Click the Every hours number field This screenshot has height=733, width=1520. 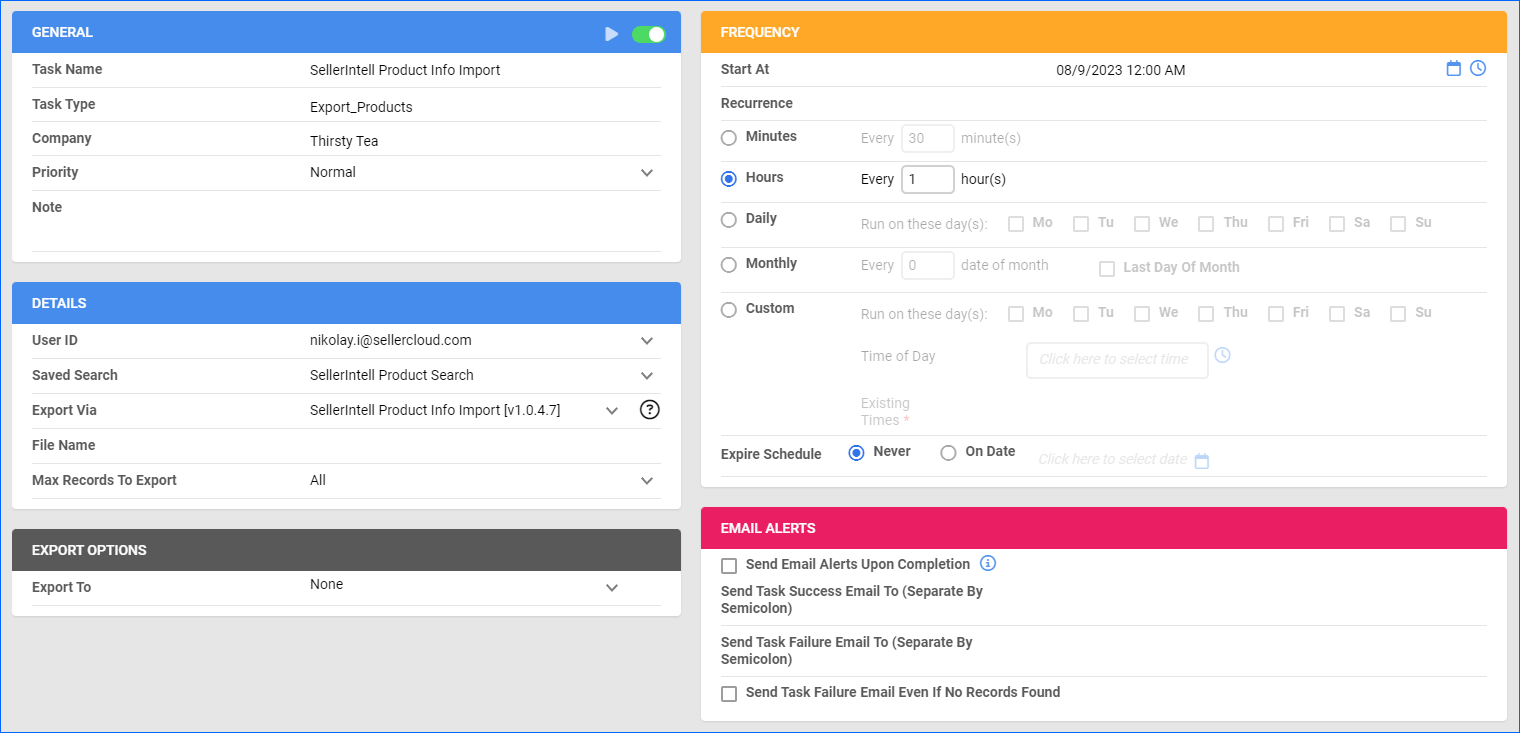click(928, 179)
